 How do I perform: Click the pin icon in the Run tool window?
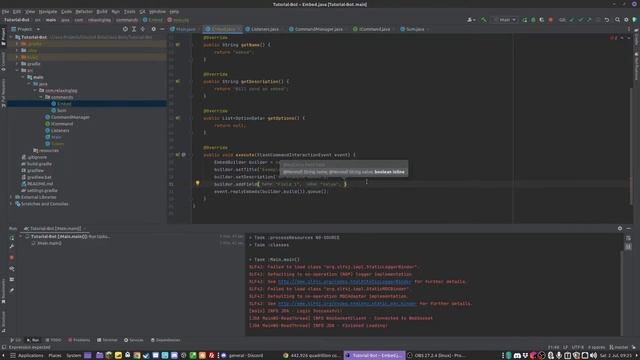pyautogui.click(x=12, y=290)
